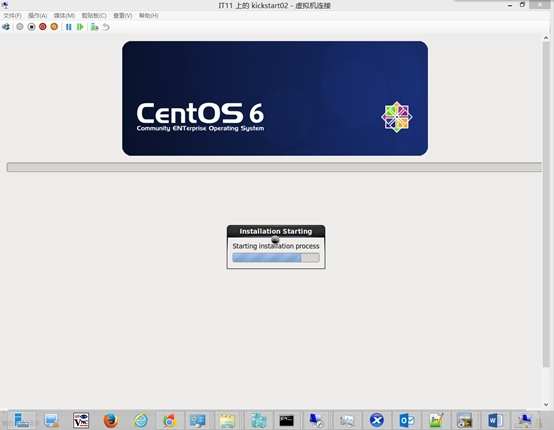
Task: Open the 帮助(H) menu
Action: [x=148, y=16]
